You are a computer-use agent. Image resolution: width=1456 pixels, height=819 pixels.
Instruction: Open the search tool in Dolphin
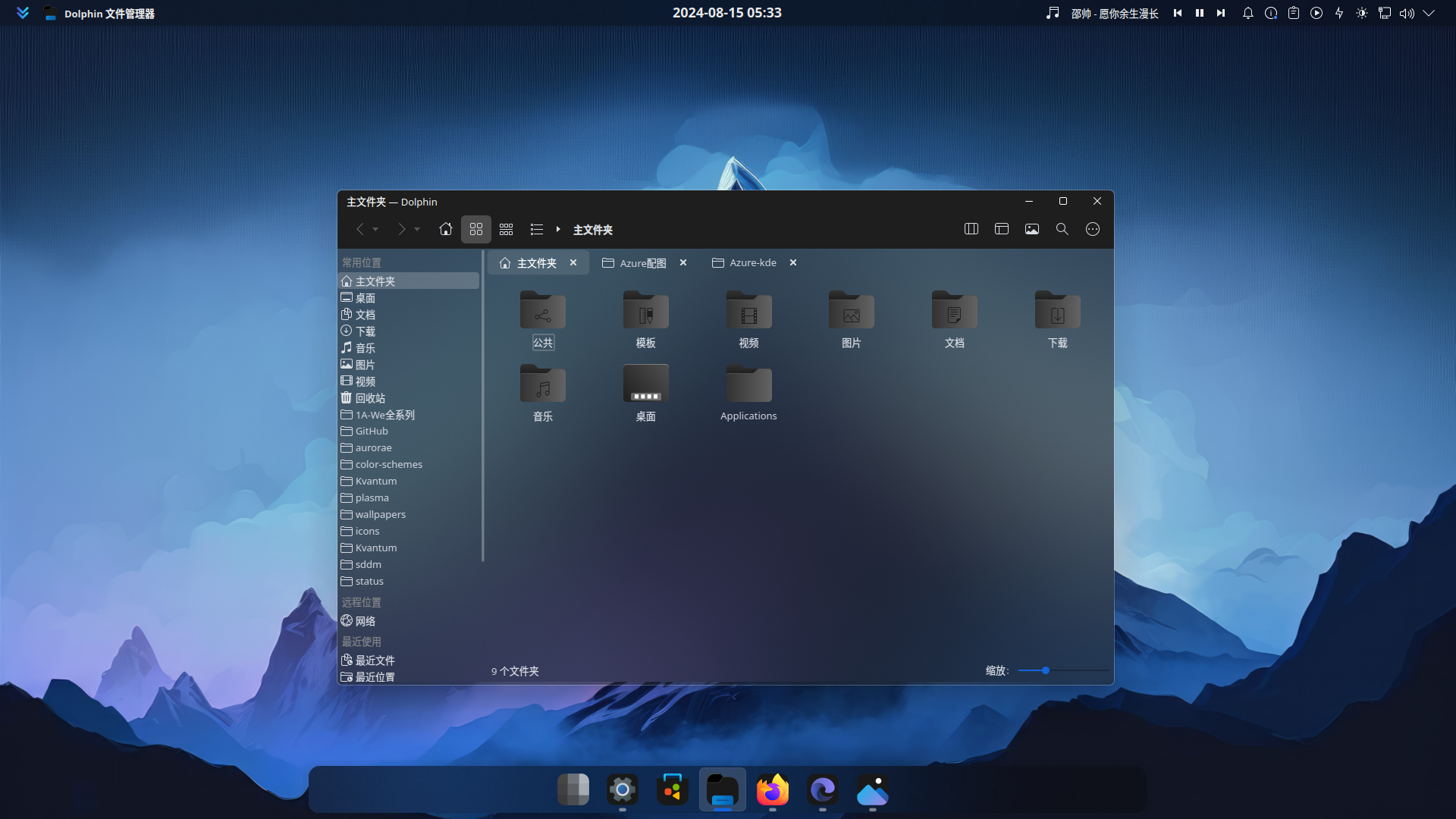pos(1062,229)
